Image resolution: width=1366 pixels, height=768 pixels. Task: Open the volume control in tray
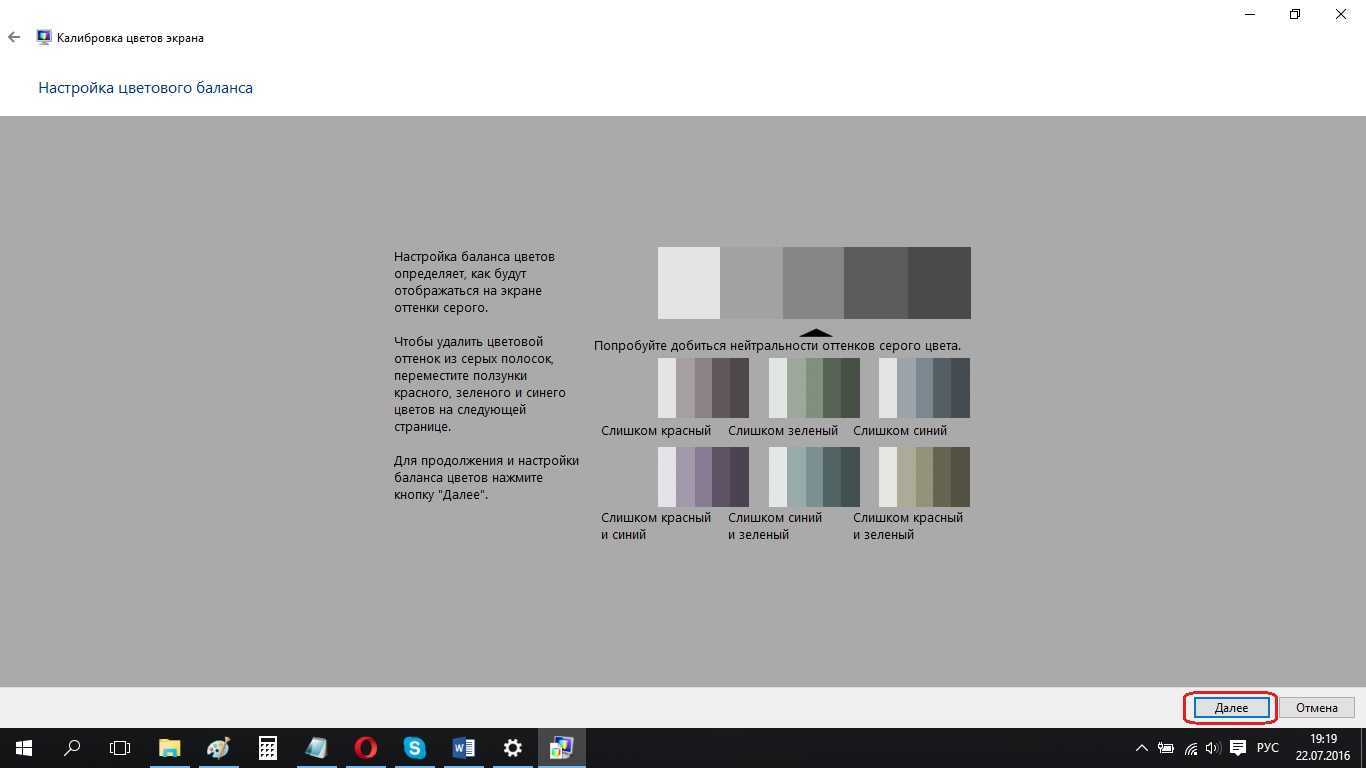1212,748
